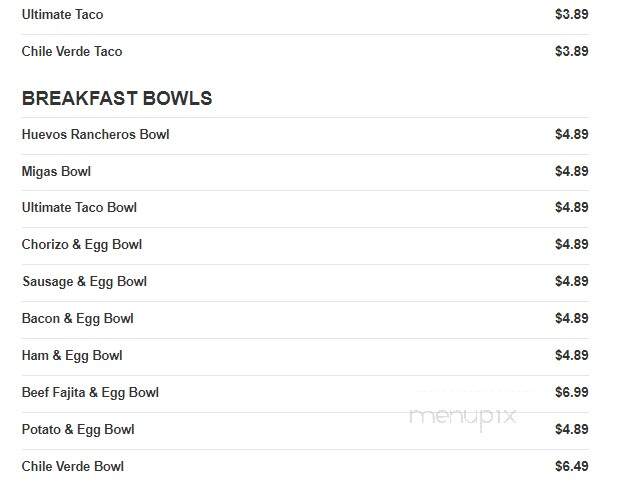Click the $3.89 Ultimate Taco price

(572, 14)
